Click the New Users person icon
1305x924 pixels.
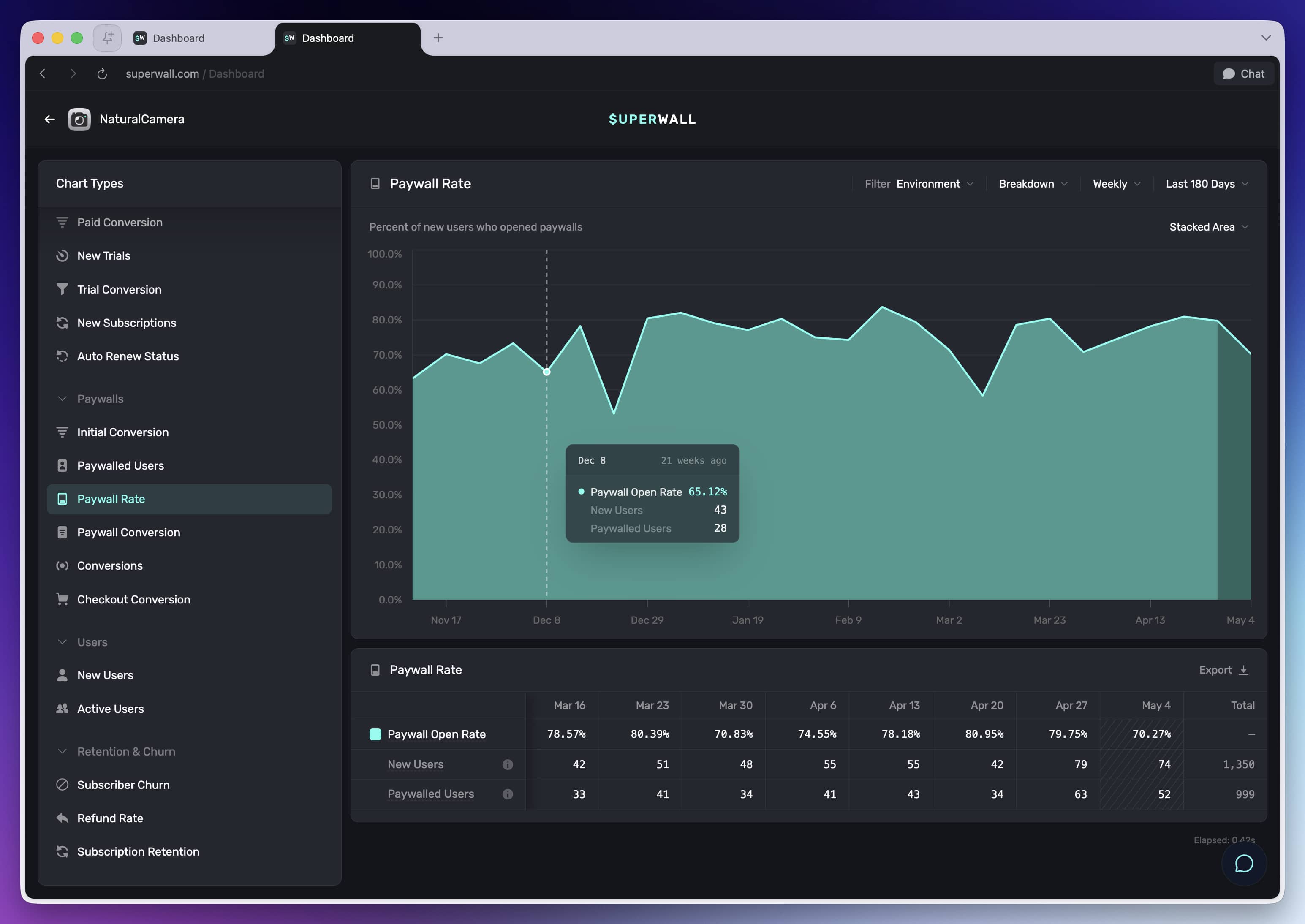62,675
